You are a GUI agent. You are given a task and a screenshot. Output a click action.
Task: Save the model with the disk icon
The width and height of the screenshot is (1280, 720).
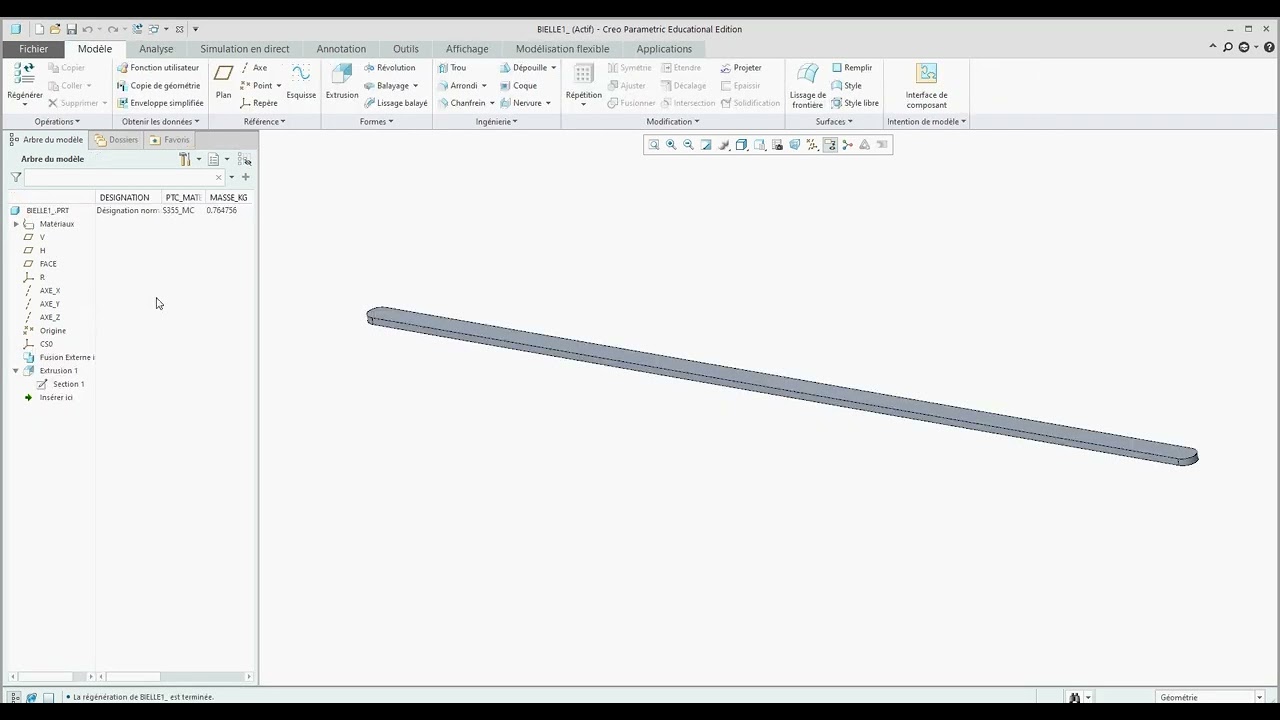[x=71, y=29]
